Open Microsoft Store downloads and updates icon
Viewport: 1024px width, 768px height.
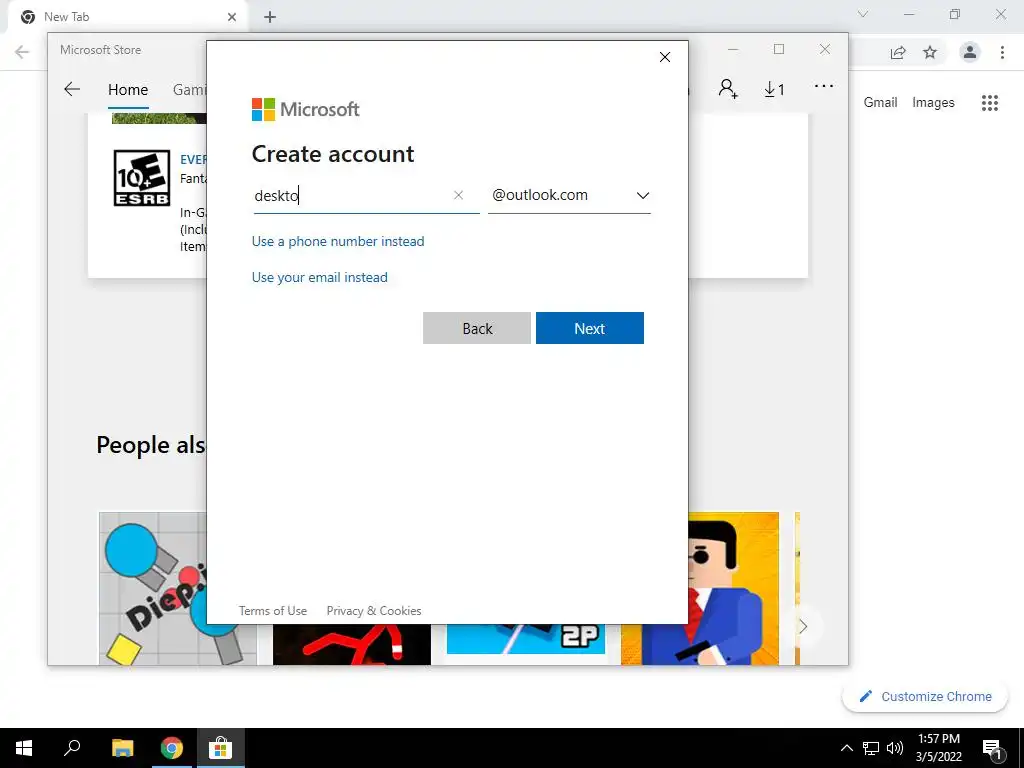pos(775,89)
